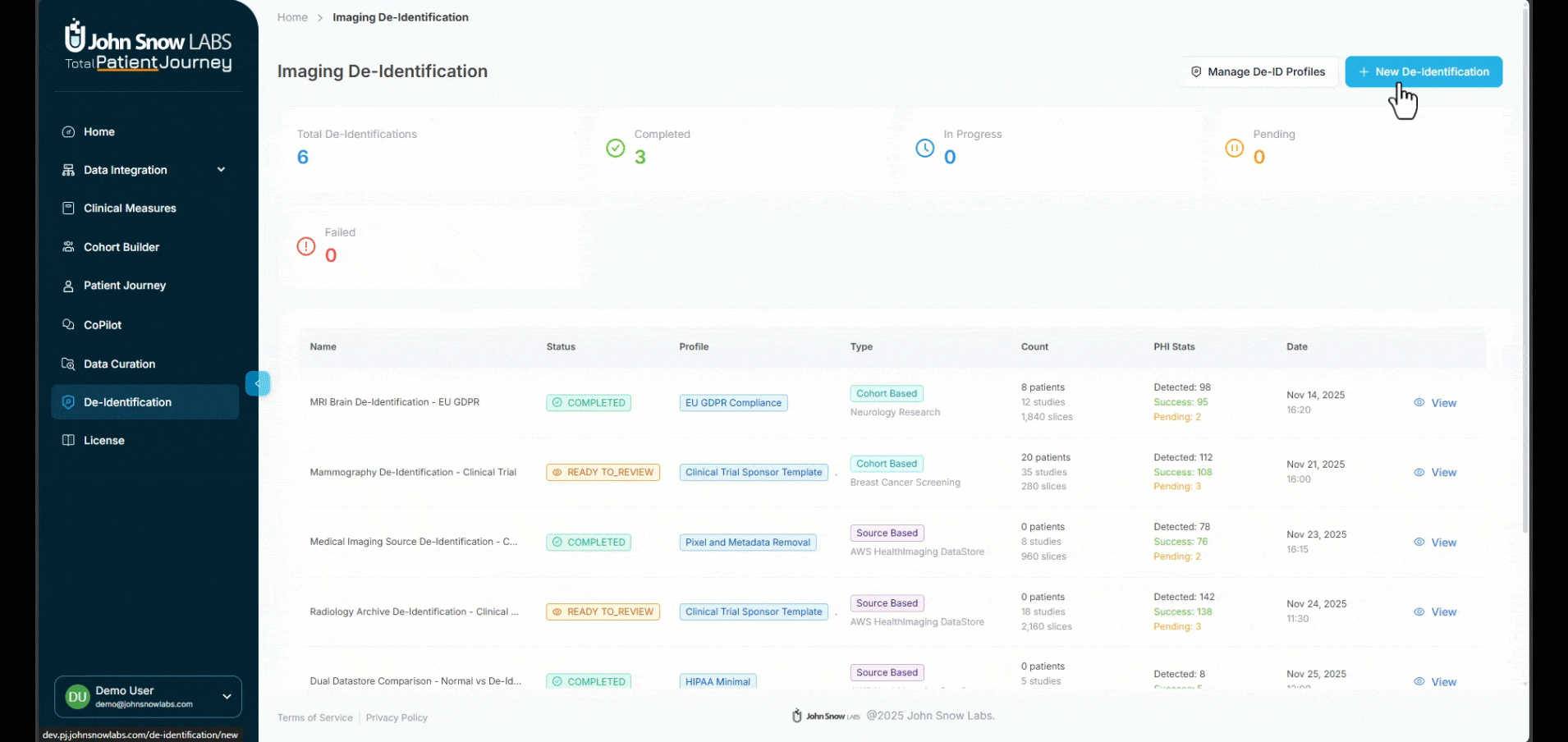
Task: Click eye icon for Mammography row
Action: [x=1419, y=473]
